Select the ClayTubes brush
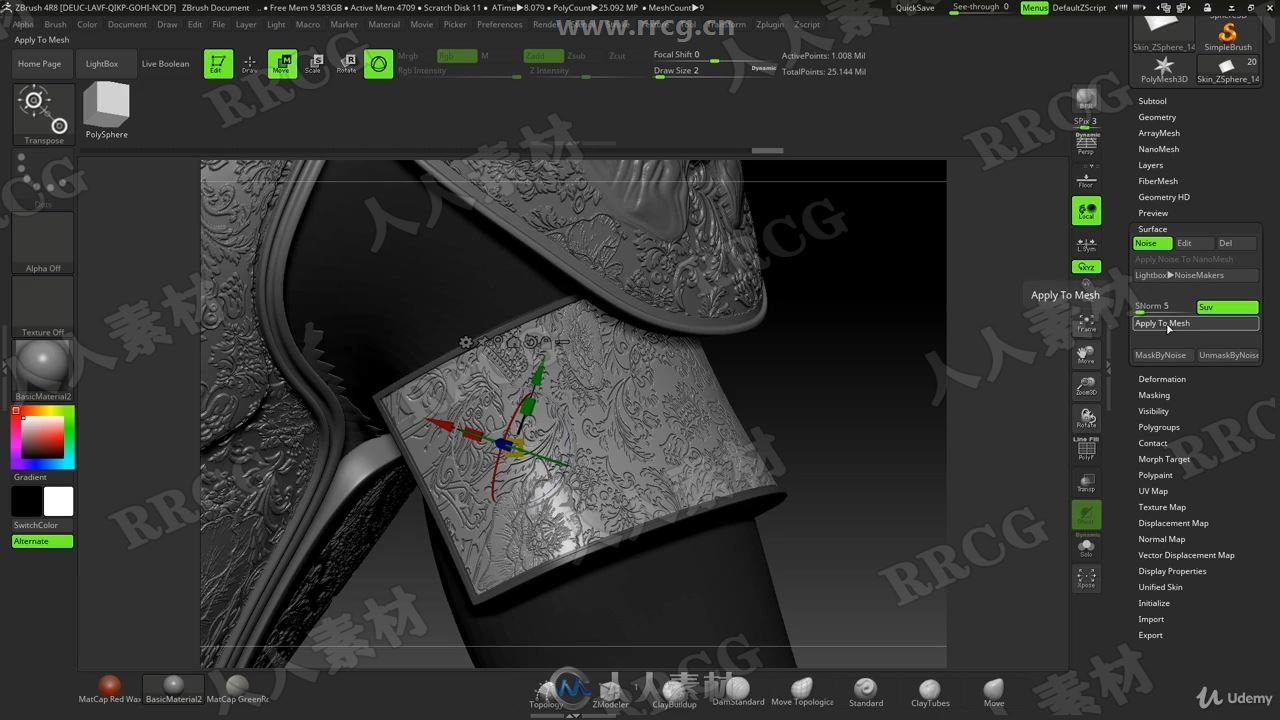This screenshot has height=720, width=1280. click(930, 692)
